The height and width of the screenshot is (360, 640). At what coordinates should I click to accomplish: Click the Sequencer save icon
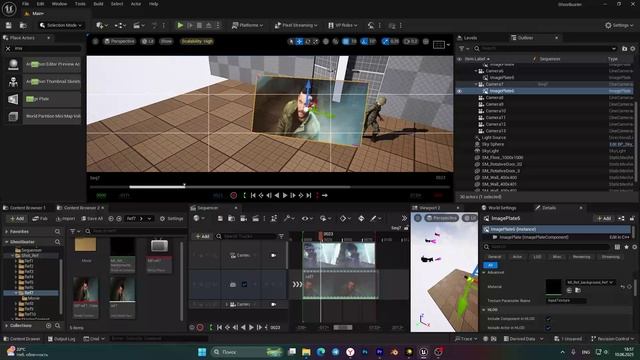pos(220,219)
